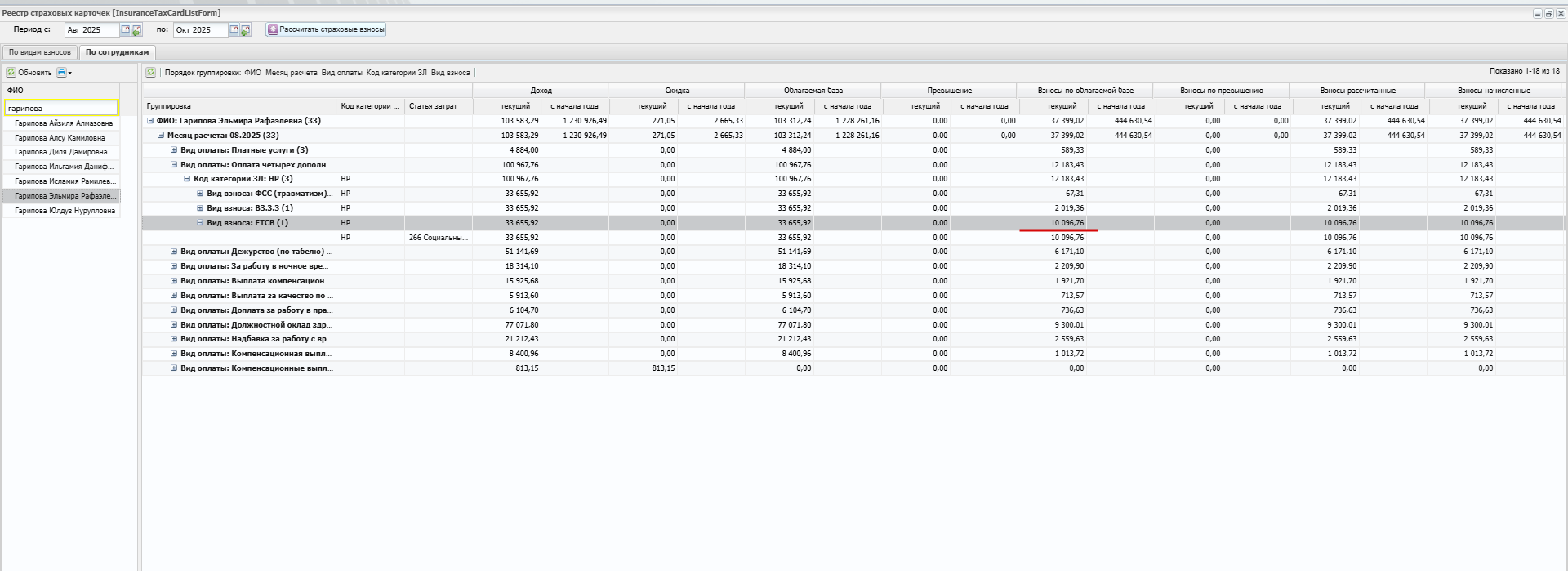Expand 'Вид оплаты: Дежурство (по табелю)' group

[x=174, y=252]
